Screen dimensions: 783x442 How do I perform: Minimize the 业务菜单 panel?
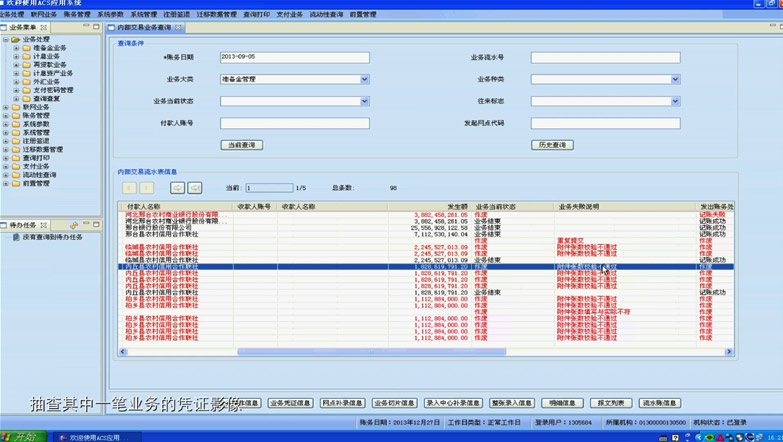(87, 28)
